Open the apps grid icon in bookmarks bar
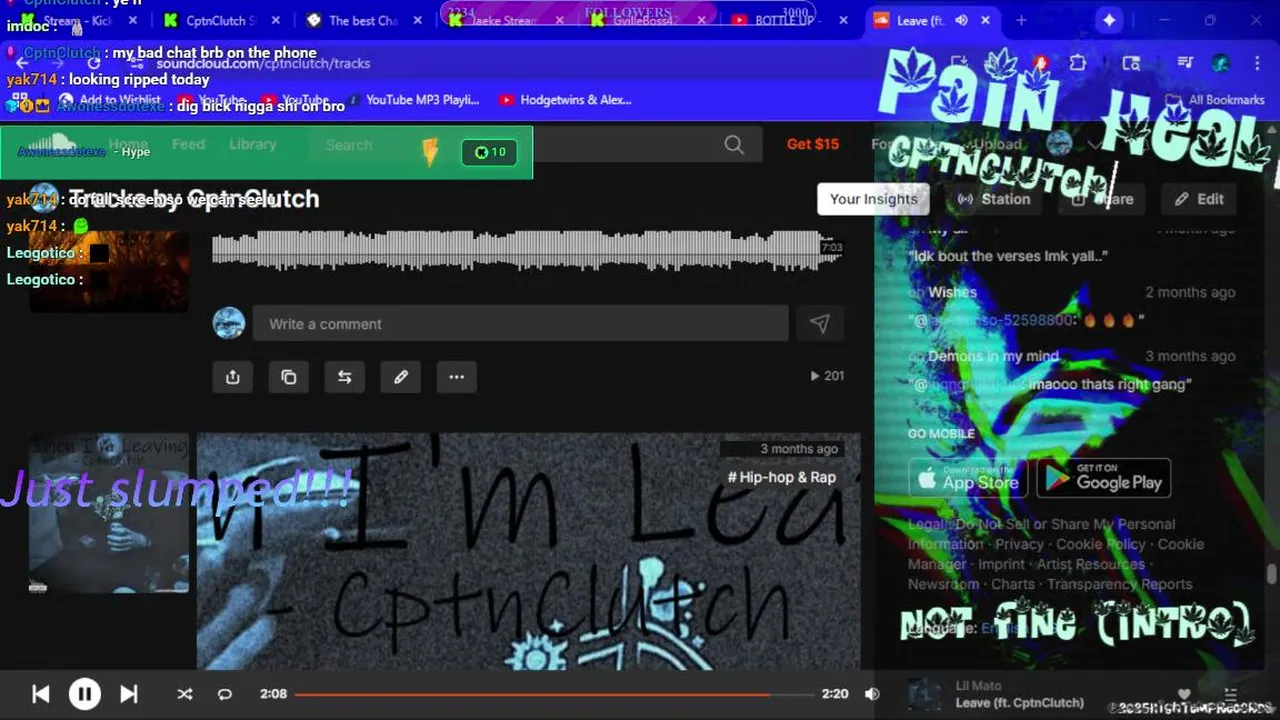Screen dimensions: 1280x720 20,100
